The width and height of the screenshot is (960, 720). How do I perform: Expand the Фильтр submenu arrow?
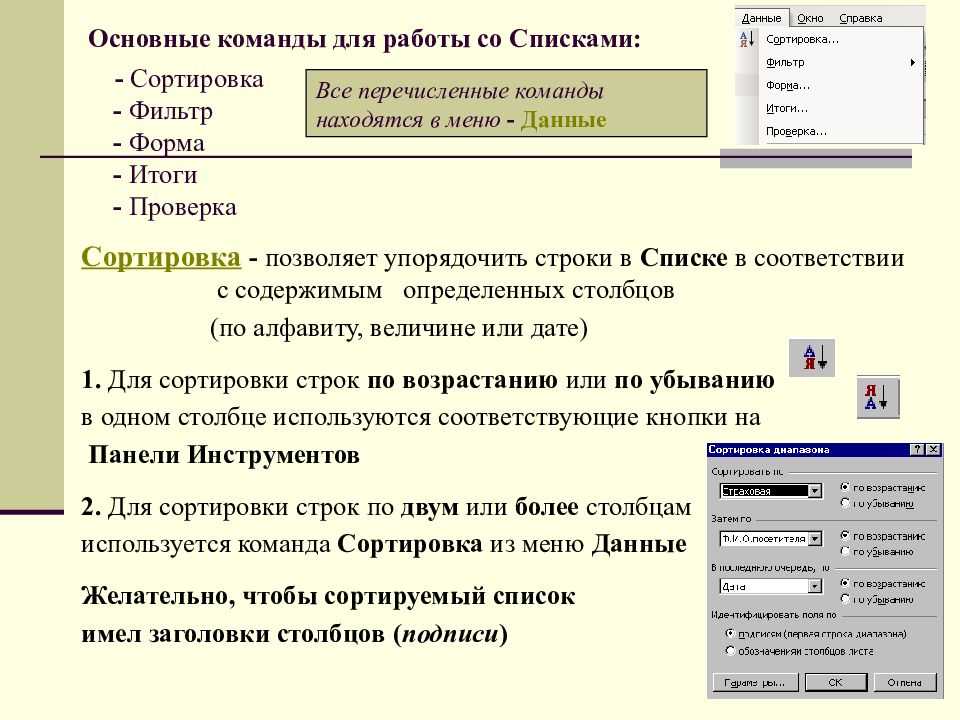pos(912,62)
